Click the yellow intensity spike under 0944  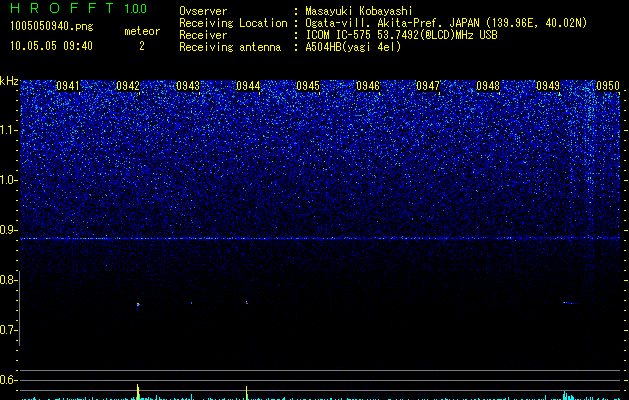click(x=246, y=392)
